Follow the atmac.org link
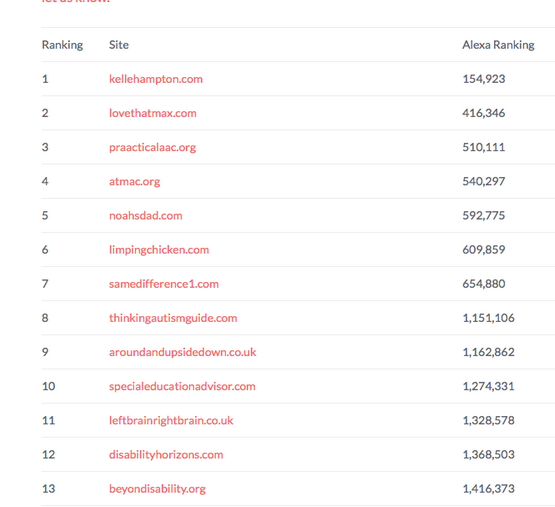This screenshot has height=507, width=555. [x=135, y=181]
